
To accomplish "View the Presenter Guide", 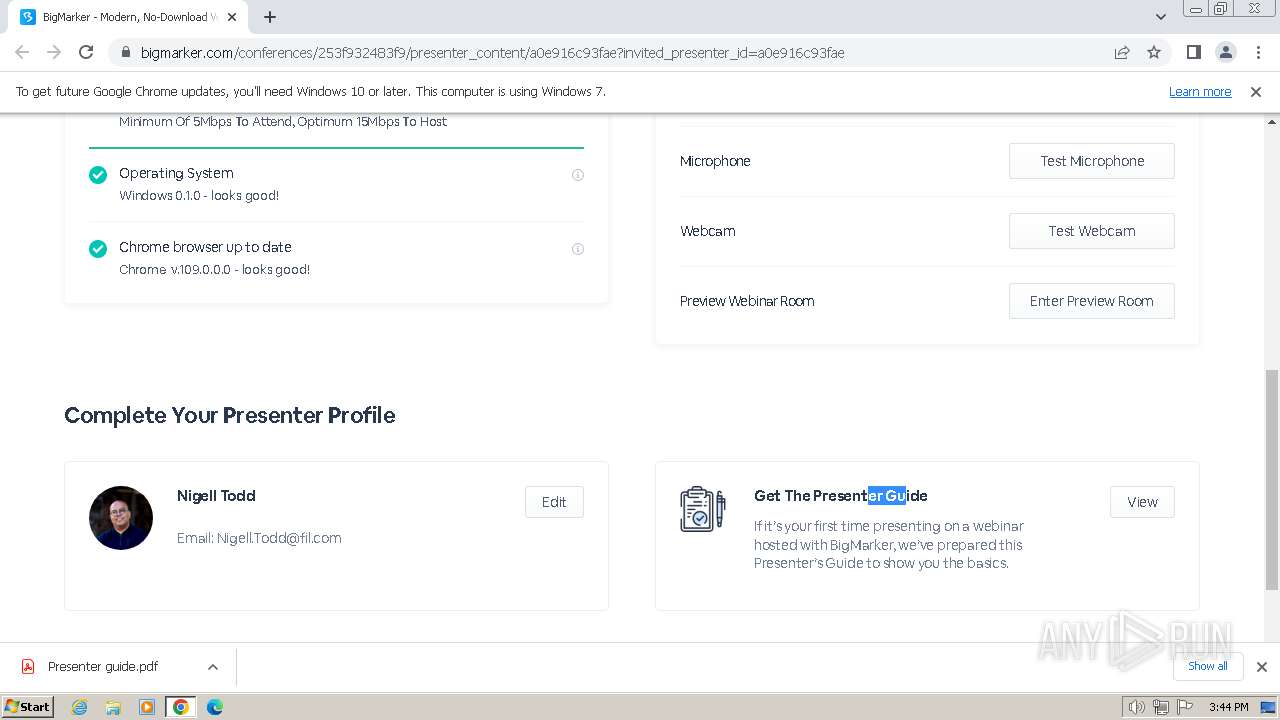I will (x=1142, y=502).
